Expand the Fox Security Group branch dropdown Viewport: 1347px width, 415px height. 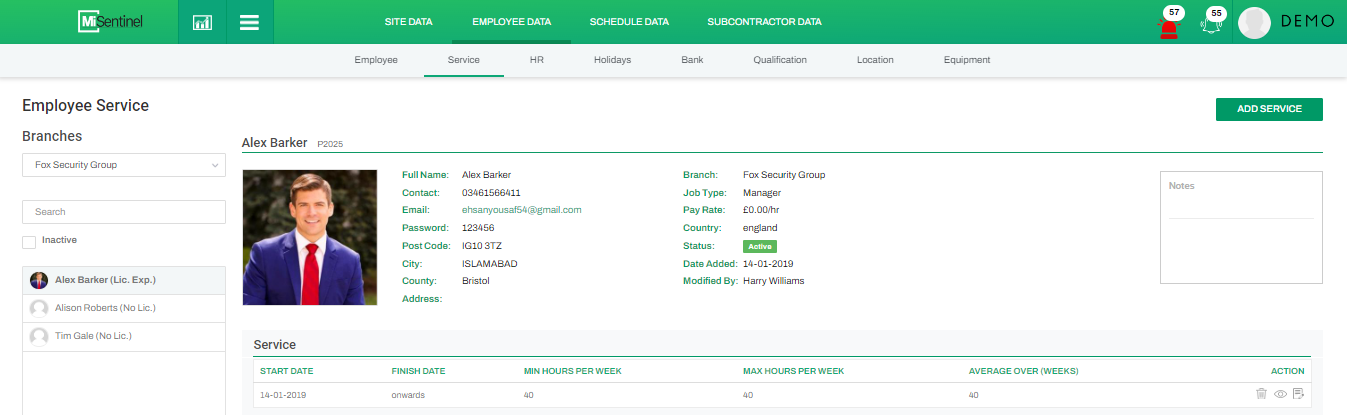point(124,165)
